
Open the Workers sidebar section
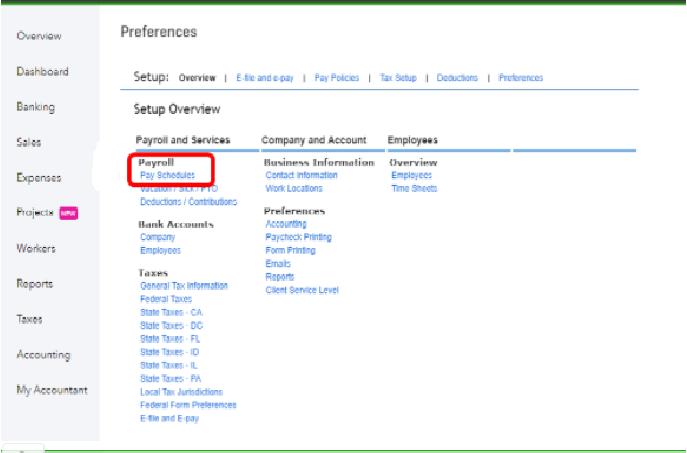pos(36,249)
